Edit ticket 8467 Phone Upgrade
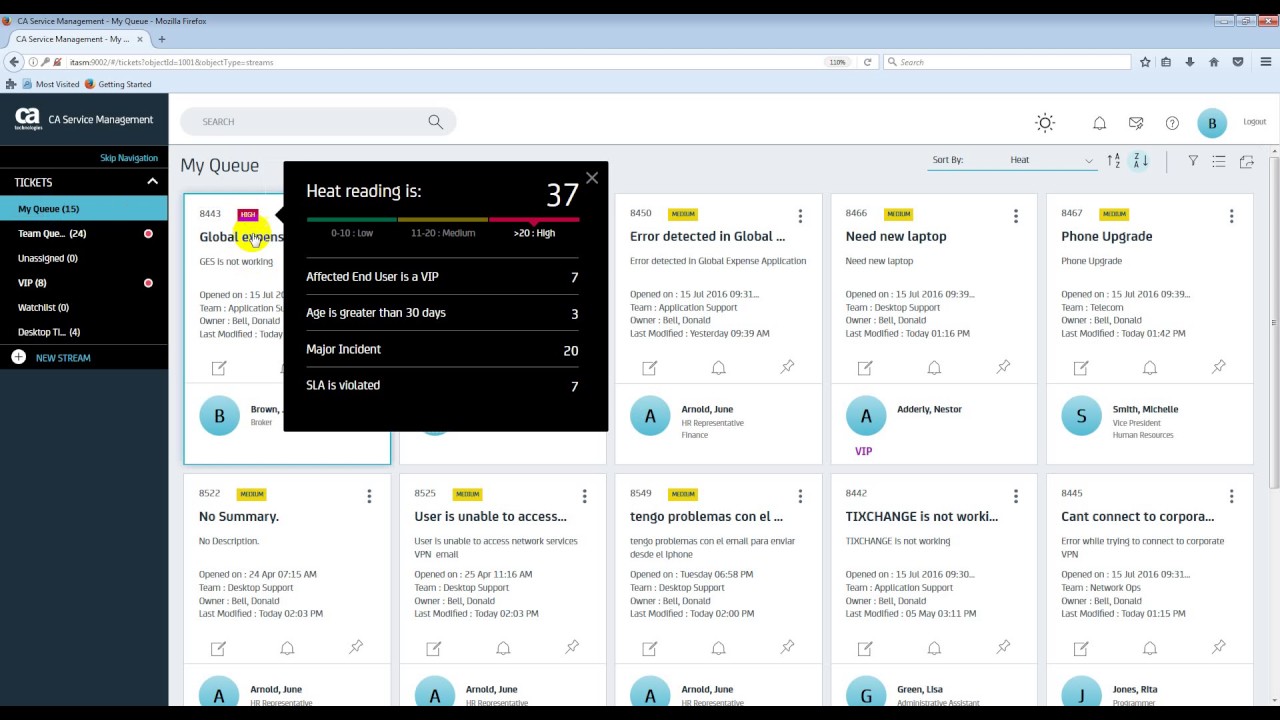 (1081, 368)
